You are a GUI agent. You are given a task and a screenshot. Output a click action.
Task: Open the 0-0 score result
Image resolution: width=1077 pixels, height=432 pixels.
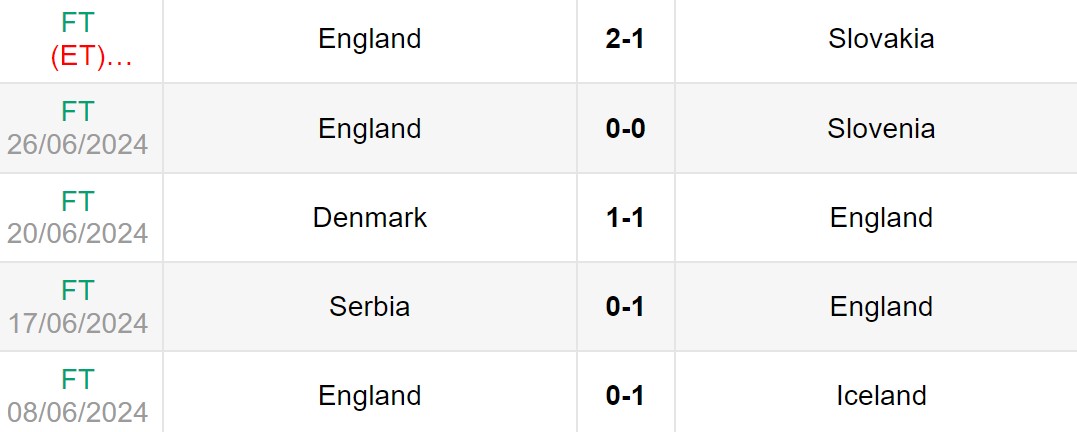(x=625, y=128)
